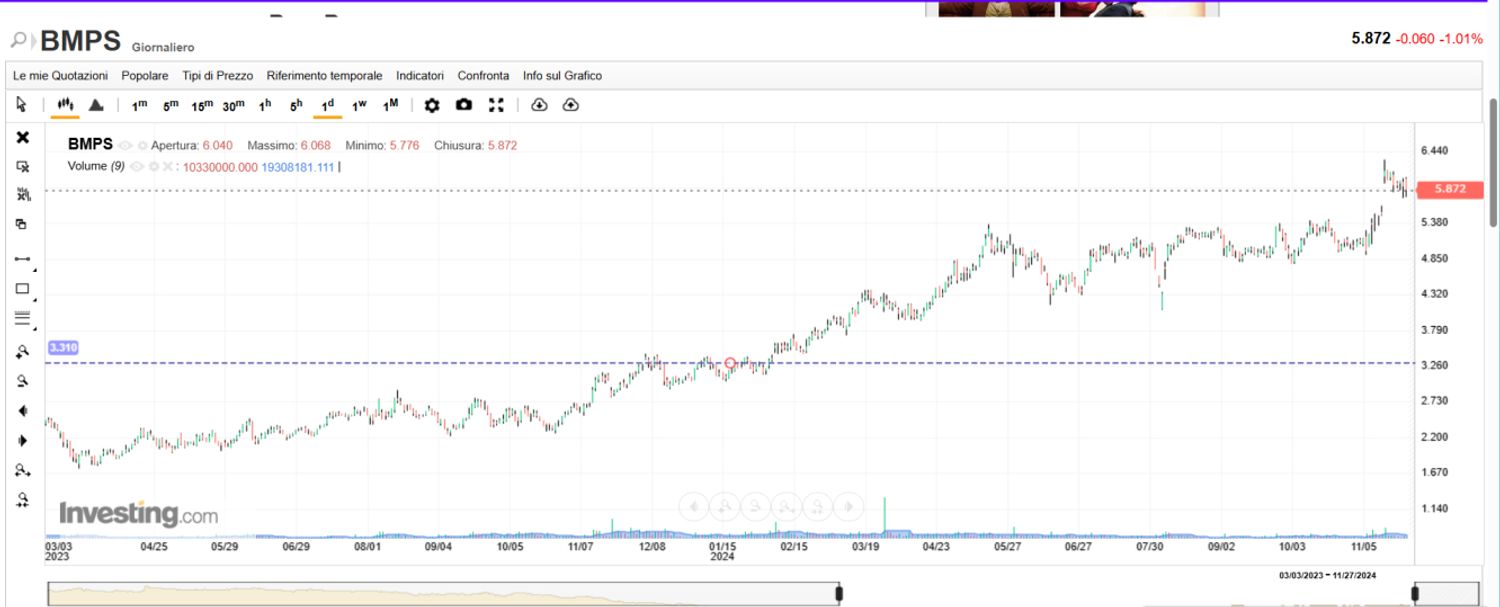1500x607 pixels.
Task: Click the cloud download chart layout icon
Action: [539, 105]
